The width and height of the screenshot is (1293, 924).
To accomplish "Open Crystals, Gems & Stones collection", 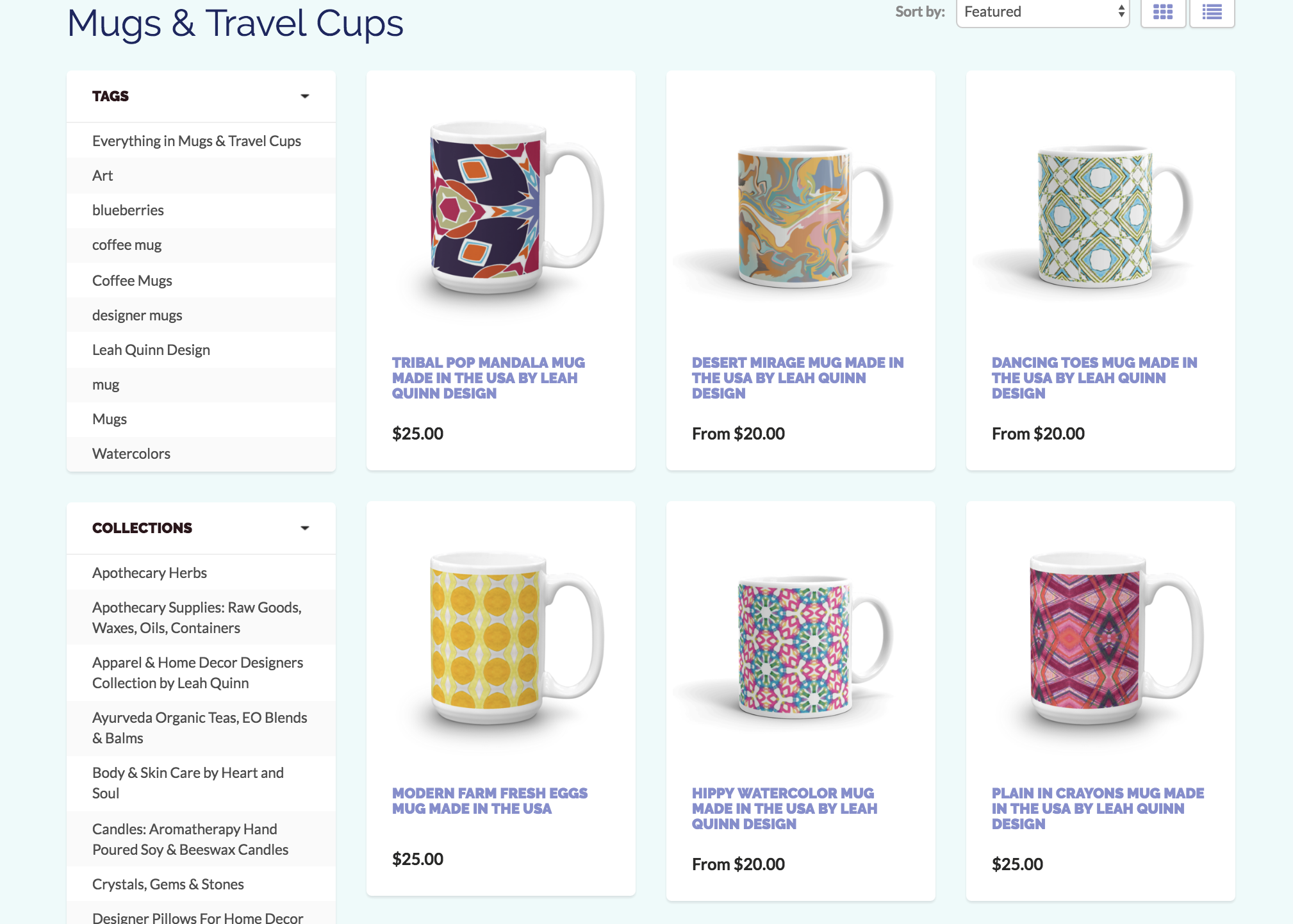I will pyautogui.click(x=168, y=884).
